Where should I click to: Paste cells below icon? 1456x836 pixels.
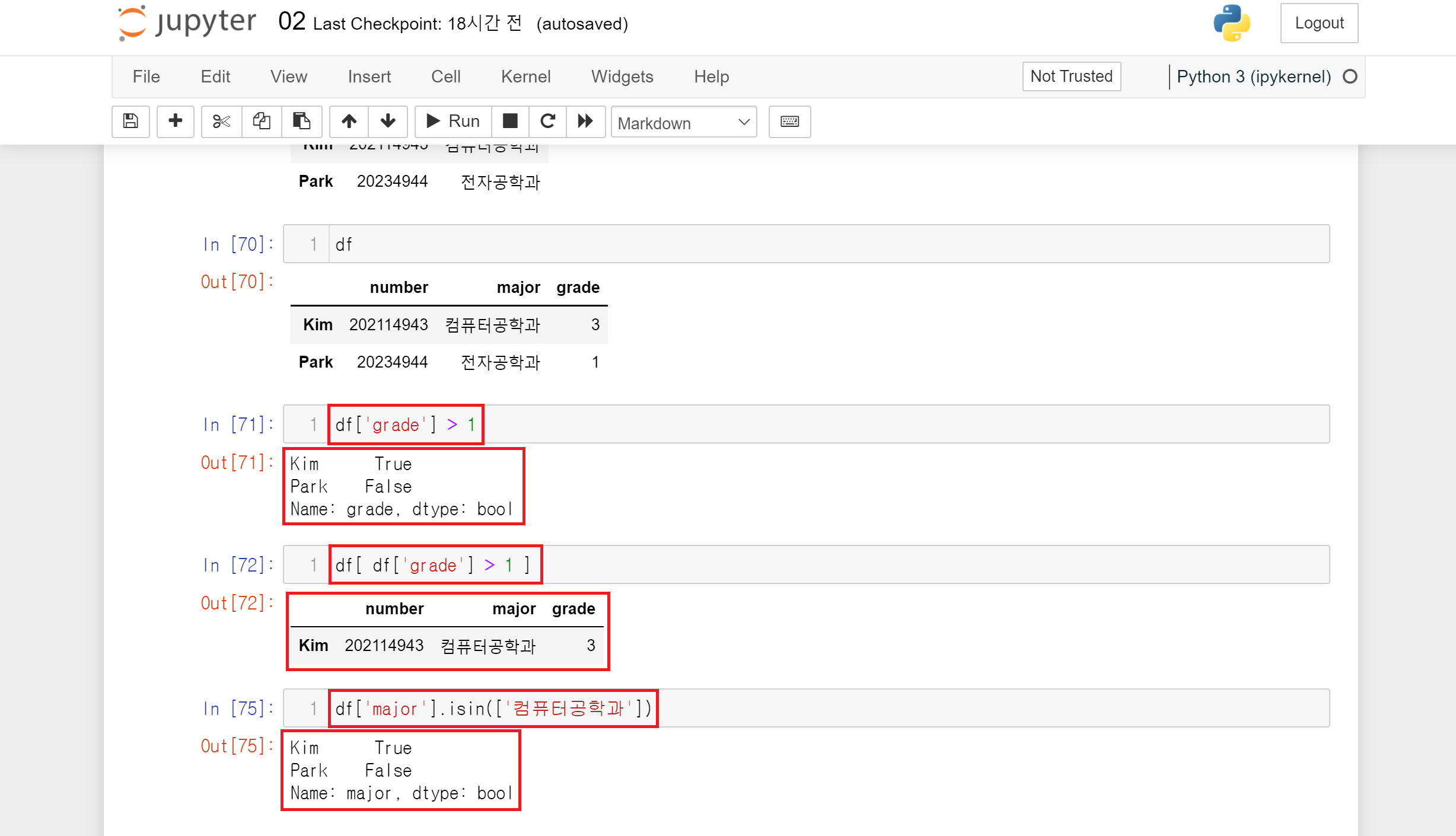[x=301, y=122]
